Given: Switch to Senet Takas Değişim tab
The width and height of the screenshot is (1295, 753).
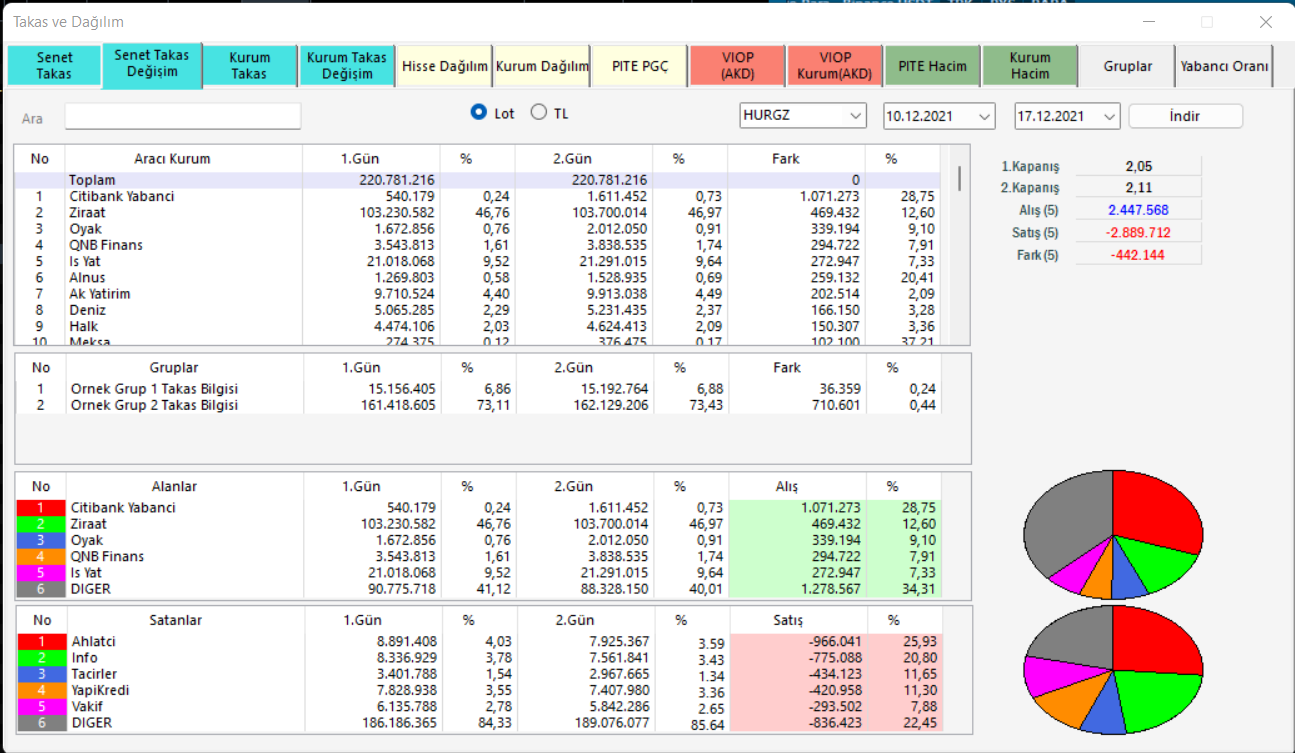Looking at the screenshot, I should 152,64.
